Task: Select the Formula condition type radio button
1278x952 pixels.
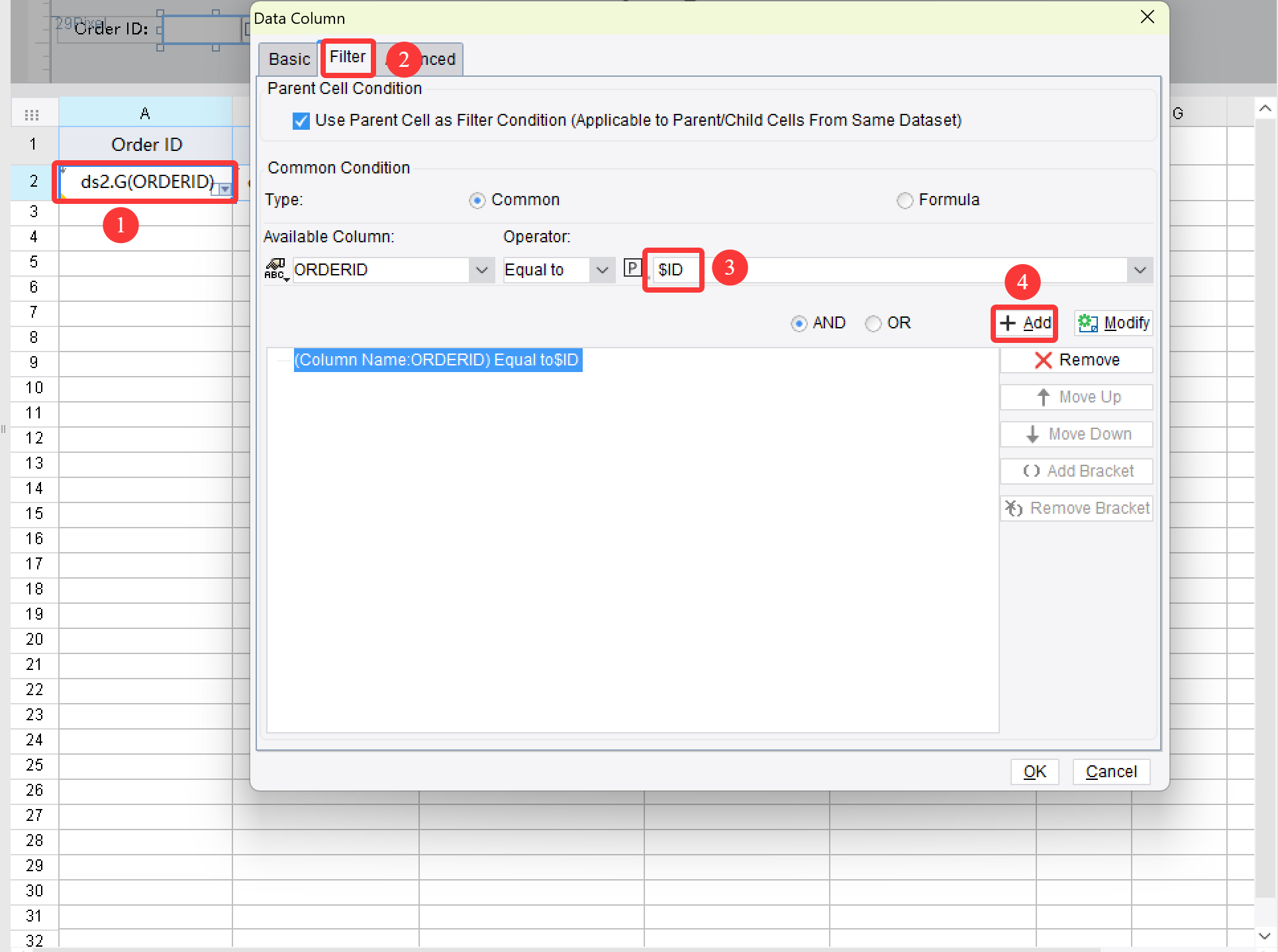Action: pos(905,200)
